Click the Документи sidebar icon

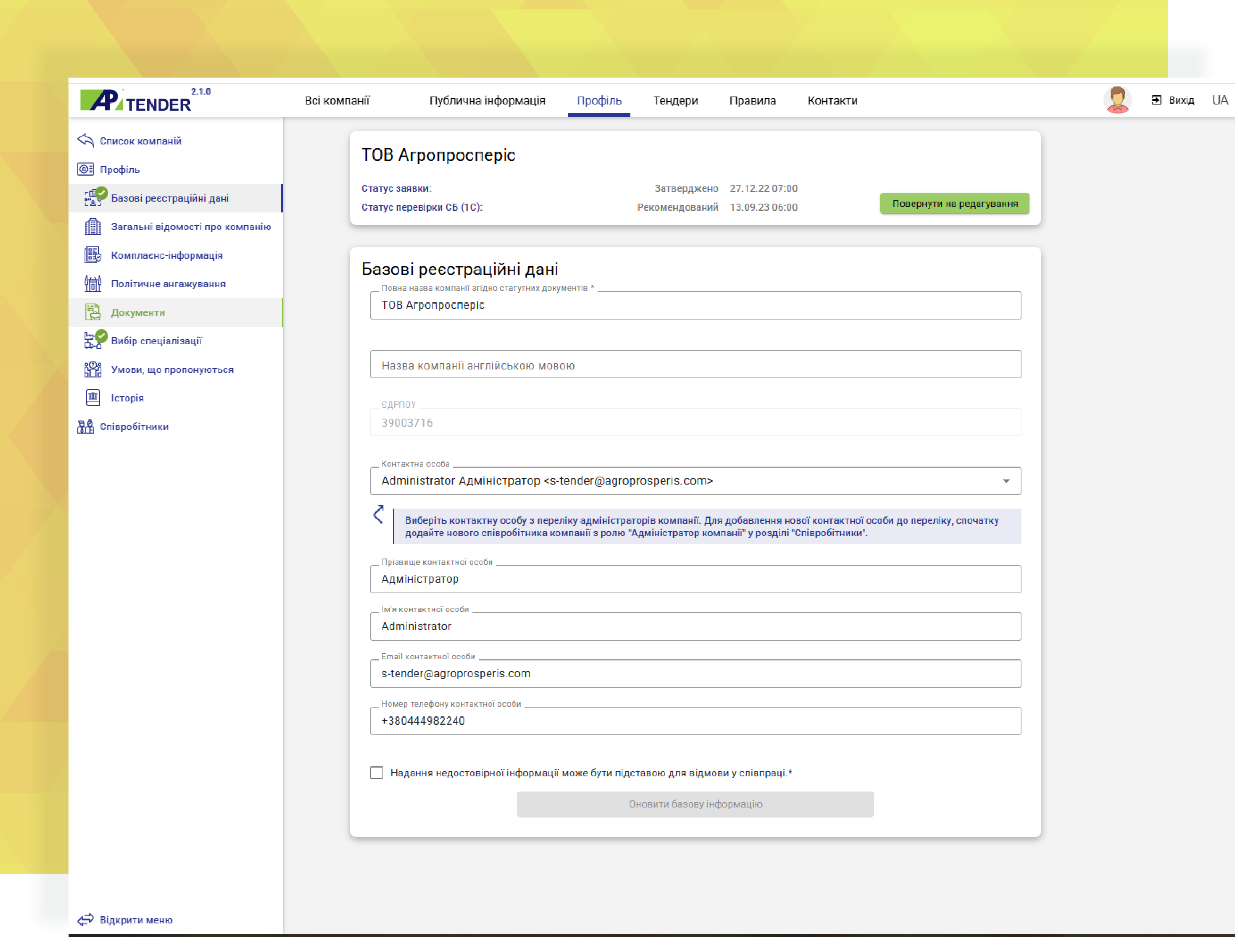click(92, 312)
